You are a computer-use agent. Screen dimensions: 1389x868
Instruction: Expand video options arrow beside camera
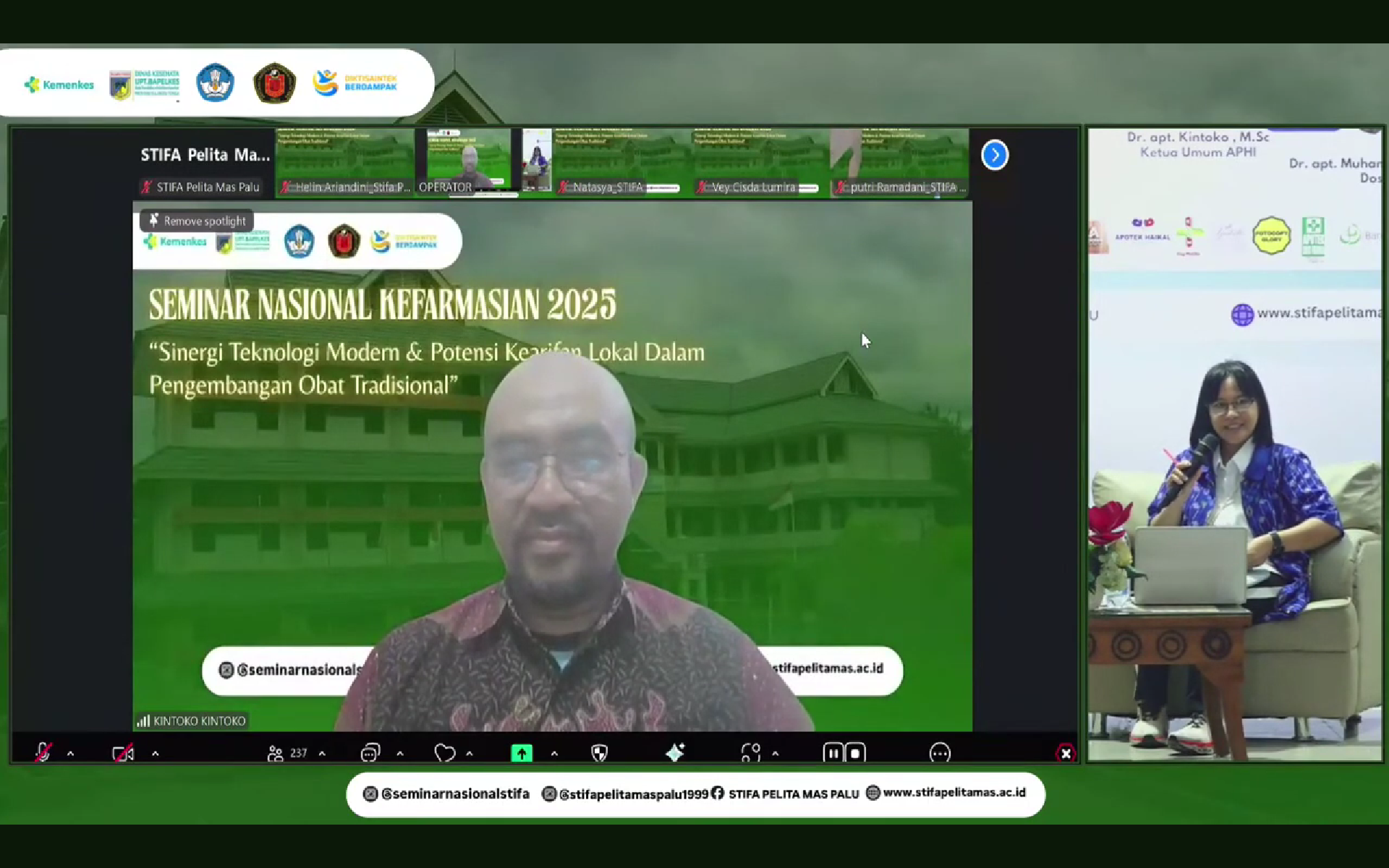(x=155, y=754)
